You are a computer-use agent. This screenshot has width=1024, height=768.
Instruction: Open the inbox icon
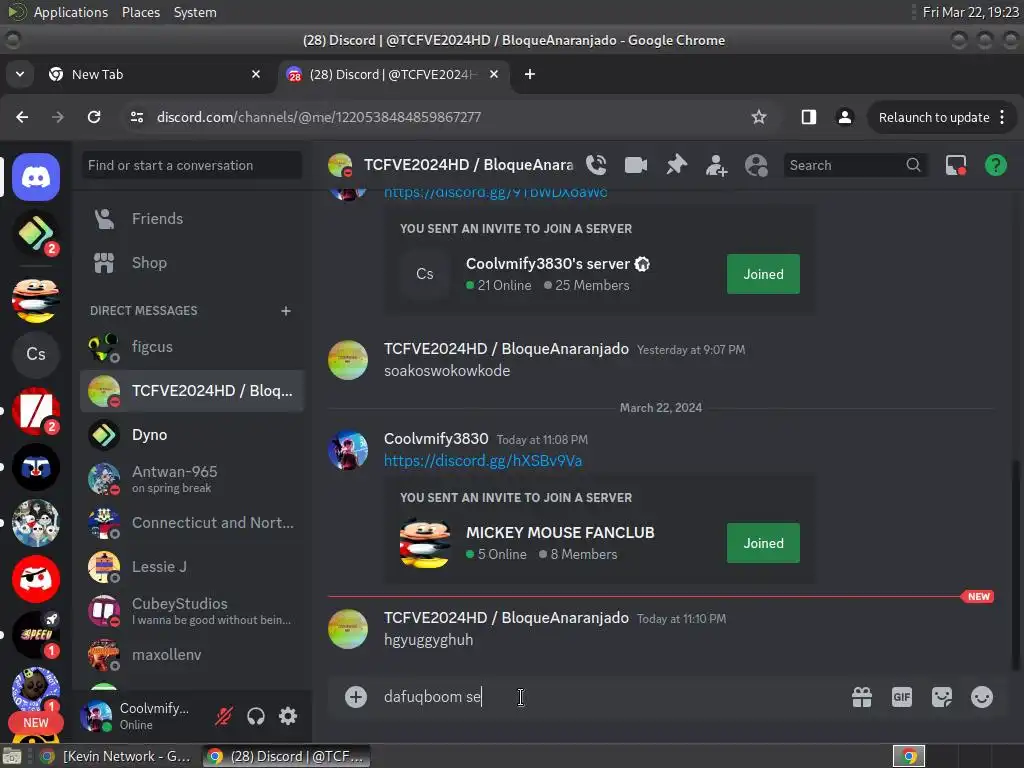point(956,165)
